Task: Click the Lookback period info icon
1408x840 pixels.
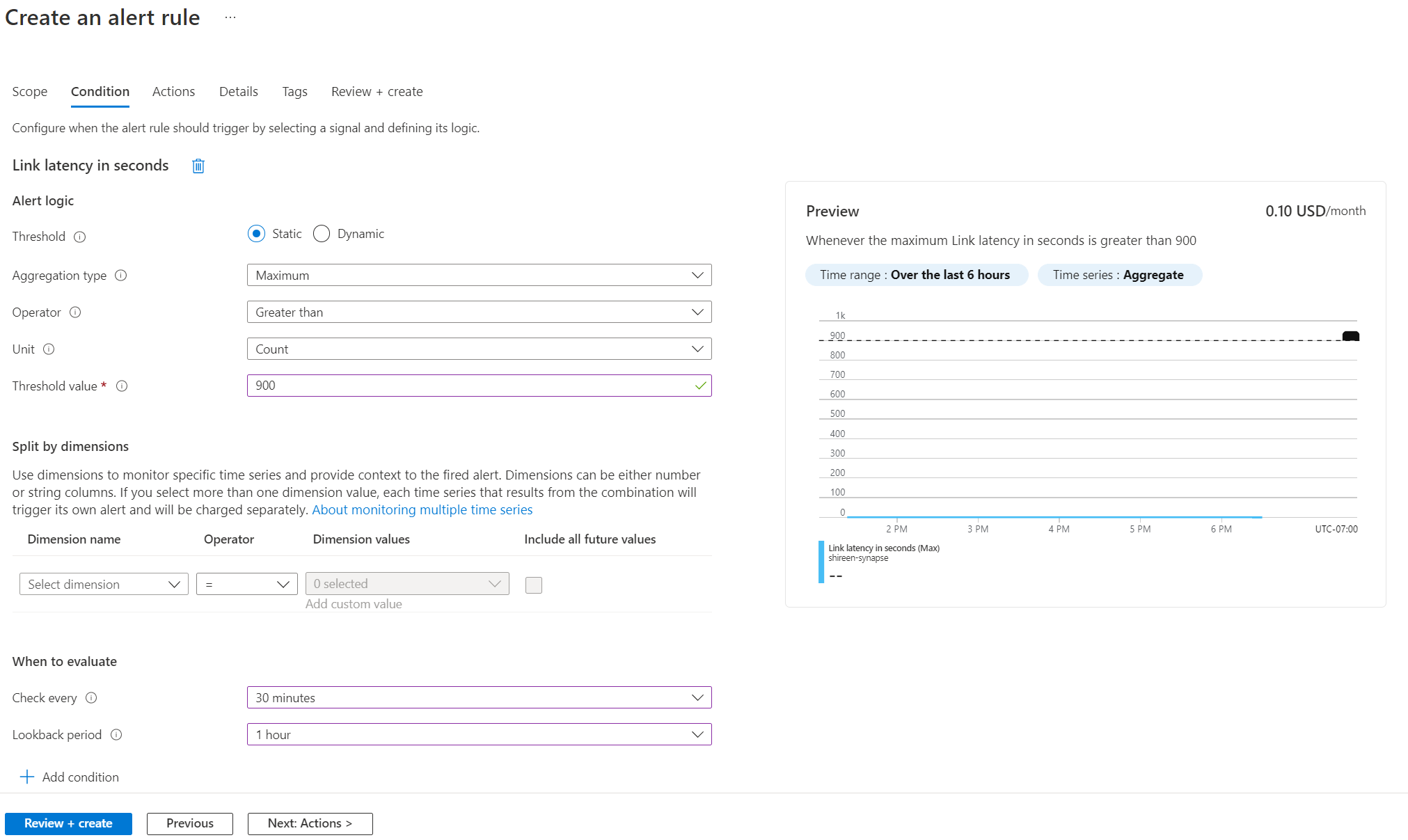Action: pyautogui.click(x=116, y=735)
